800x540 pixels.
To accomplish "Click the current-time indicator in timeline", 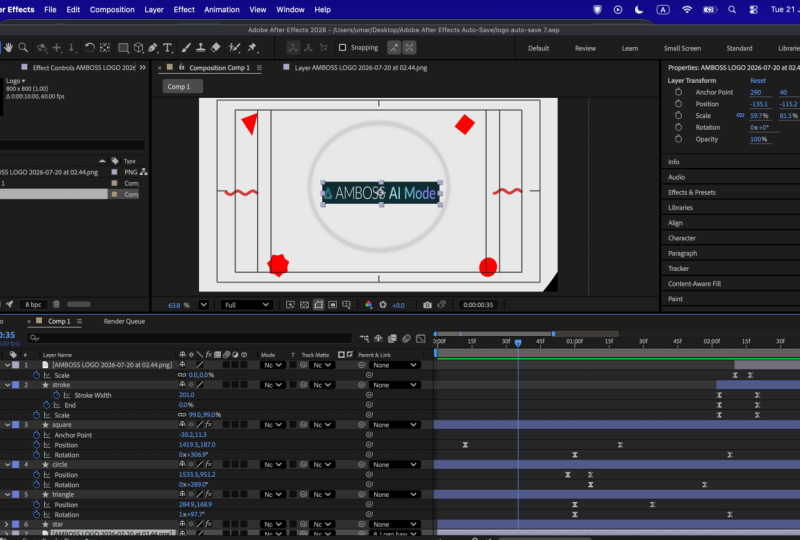I will click(x=518, y=342).
